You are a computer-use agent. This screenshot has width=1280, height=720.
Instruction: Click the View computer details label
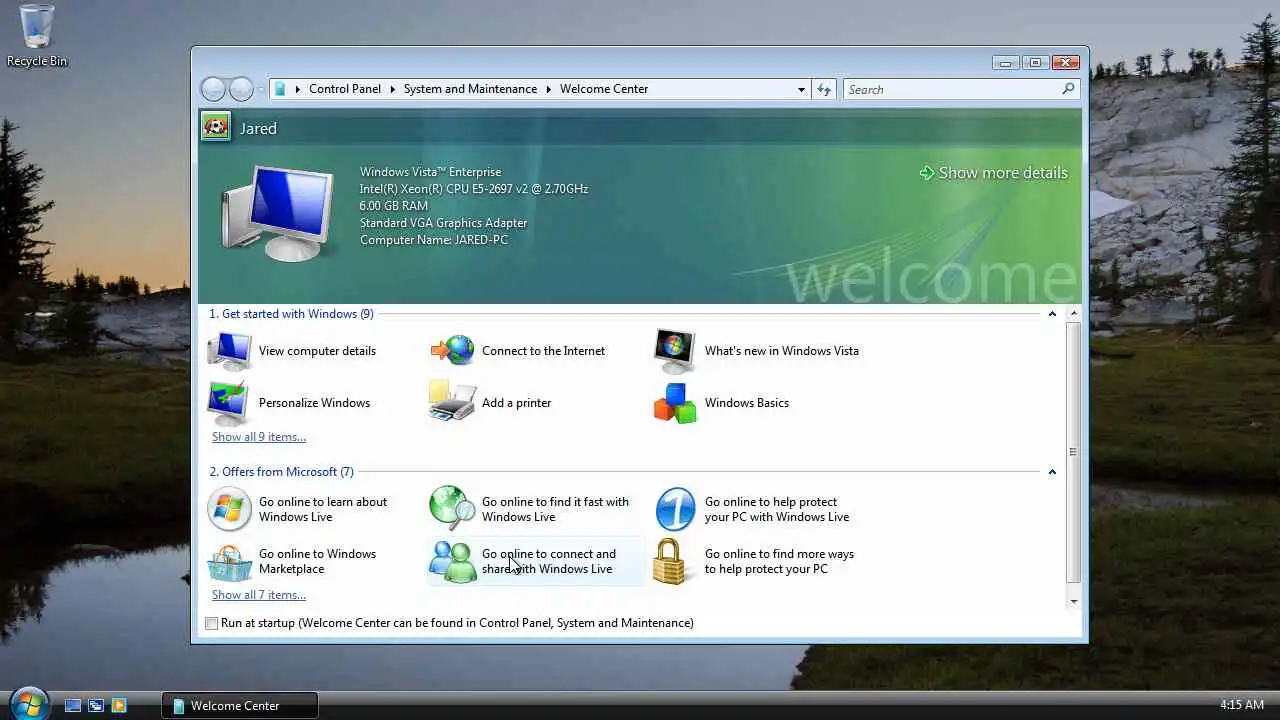pyautogui.click(x=317, y=351)
